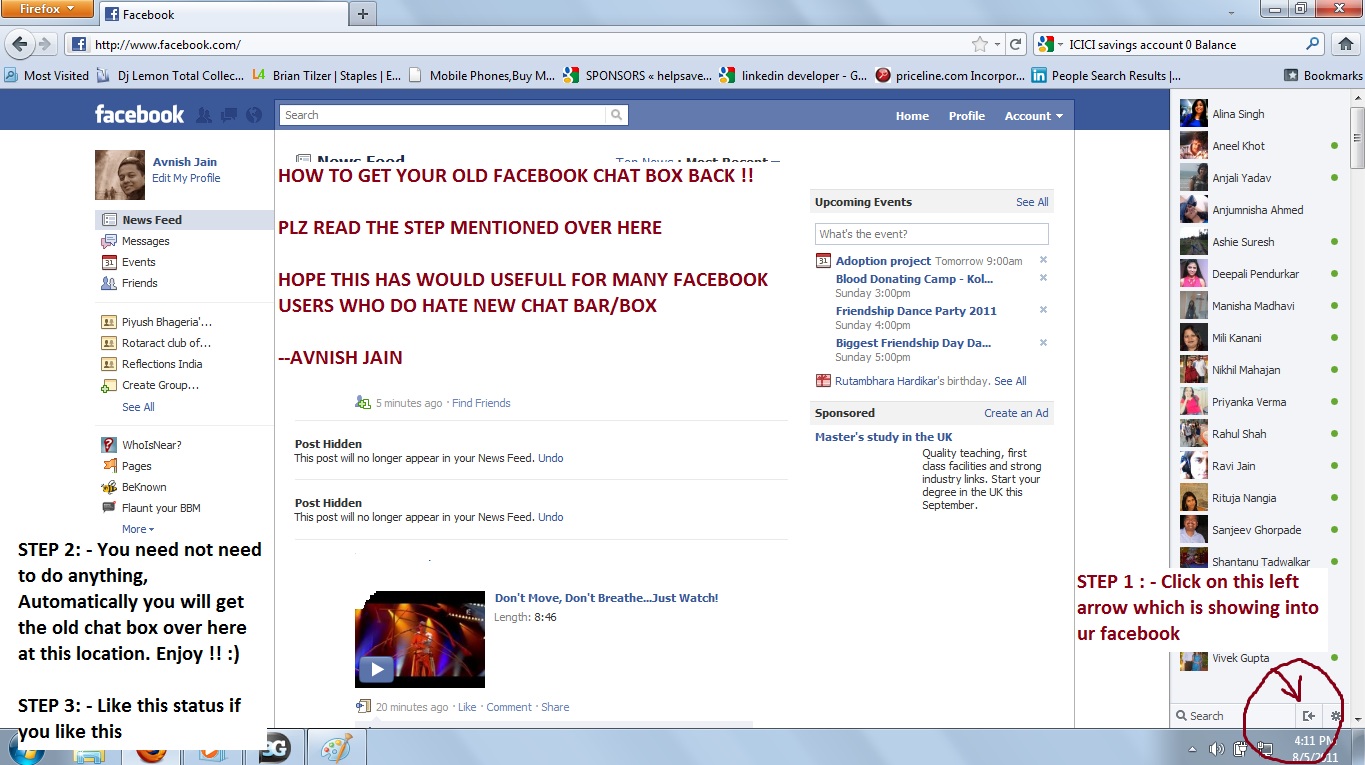Screen dimensions: 1365x765
Task: Click See All for Upcoming Events
Action: pos(1032,202)
